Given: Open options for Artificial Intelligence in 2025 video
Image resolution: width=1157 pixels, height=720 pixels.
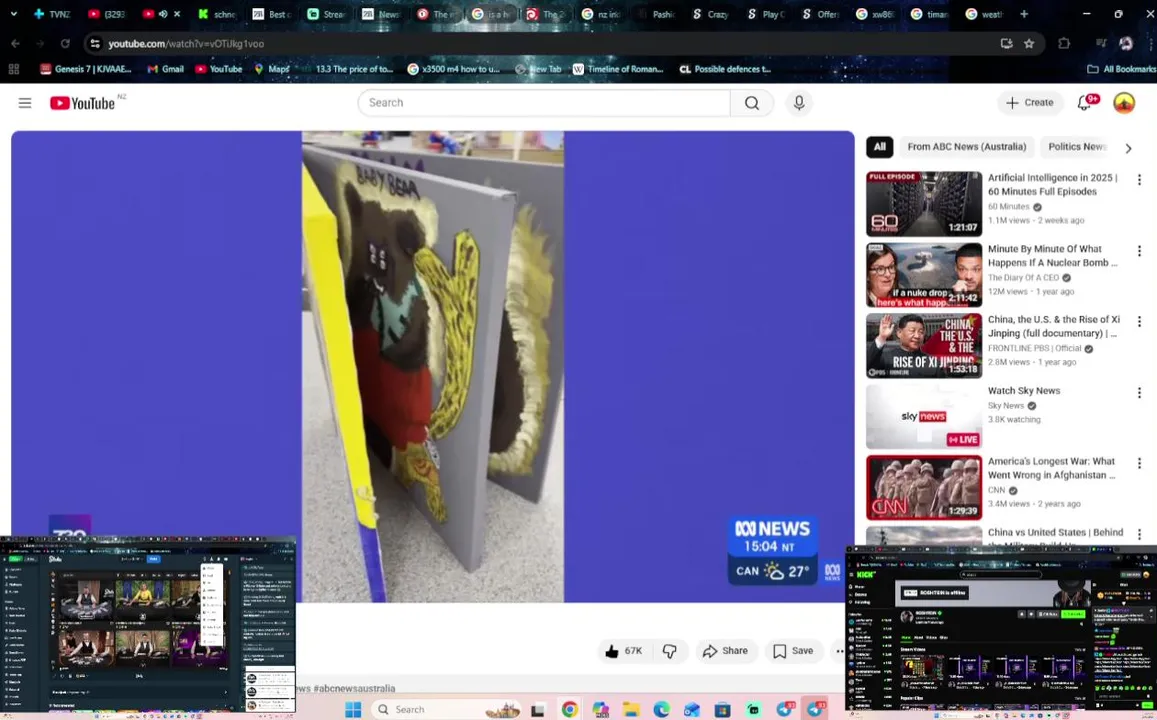Looking at the screenshot, I should click(1139, 179).
